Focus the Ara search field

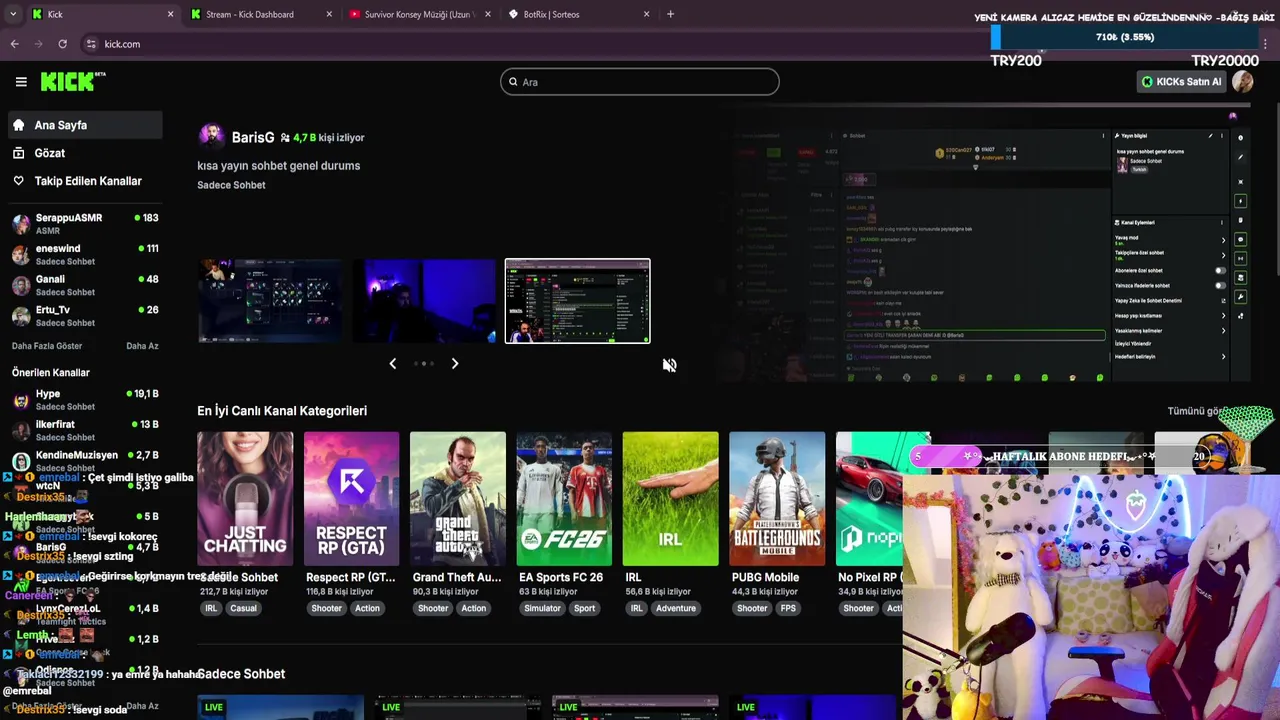pyautogui.click(x=640, y=82)
